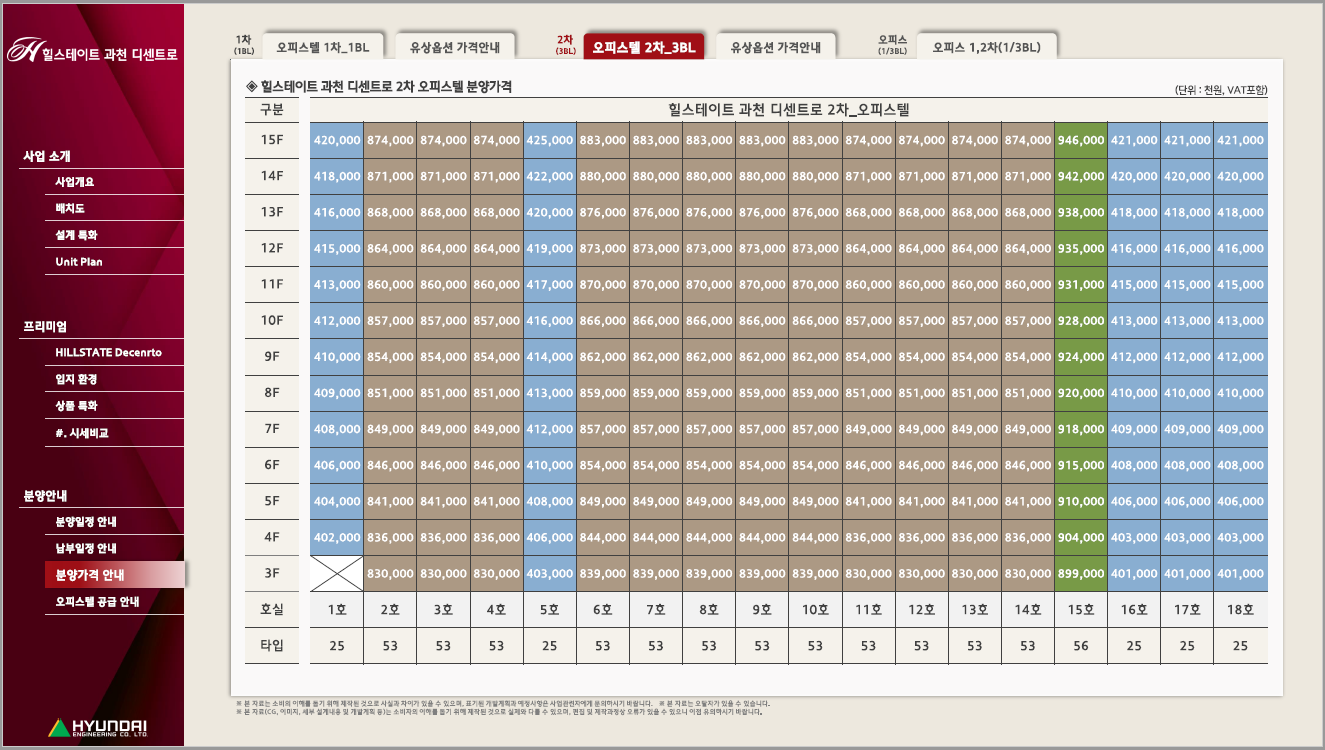The image size is (1325, 750).
Task: Open the first 유상옵션 가격안내 tab under 1차
Action: point(454,47)
